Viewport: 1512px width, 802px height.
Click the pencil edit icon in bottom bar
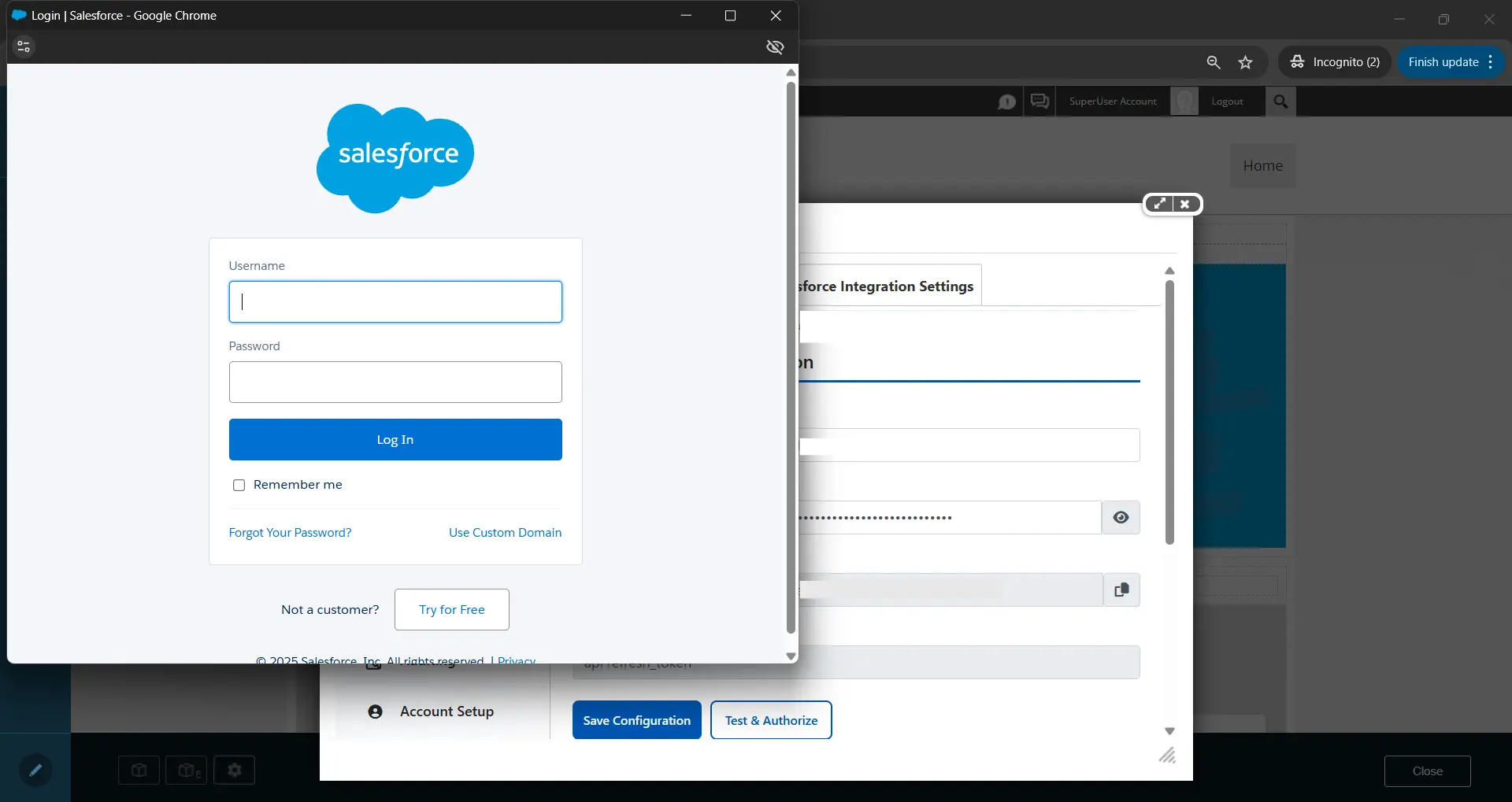[x=35, y=770]
